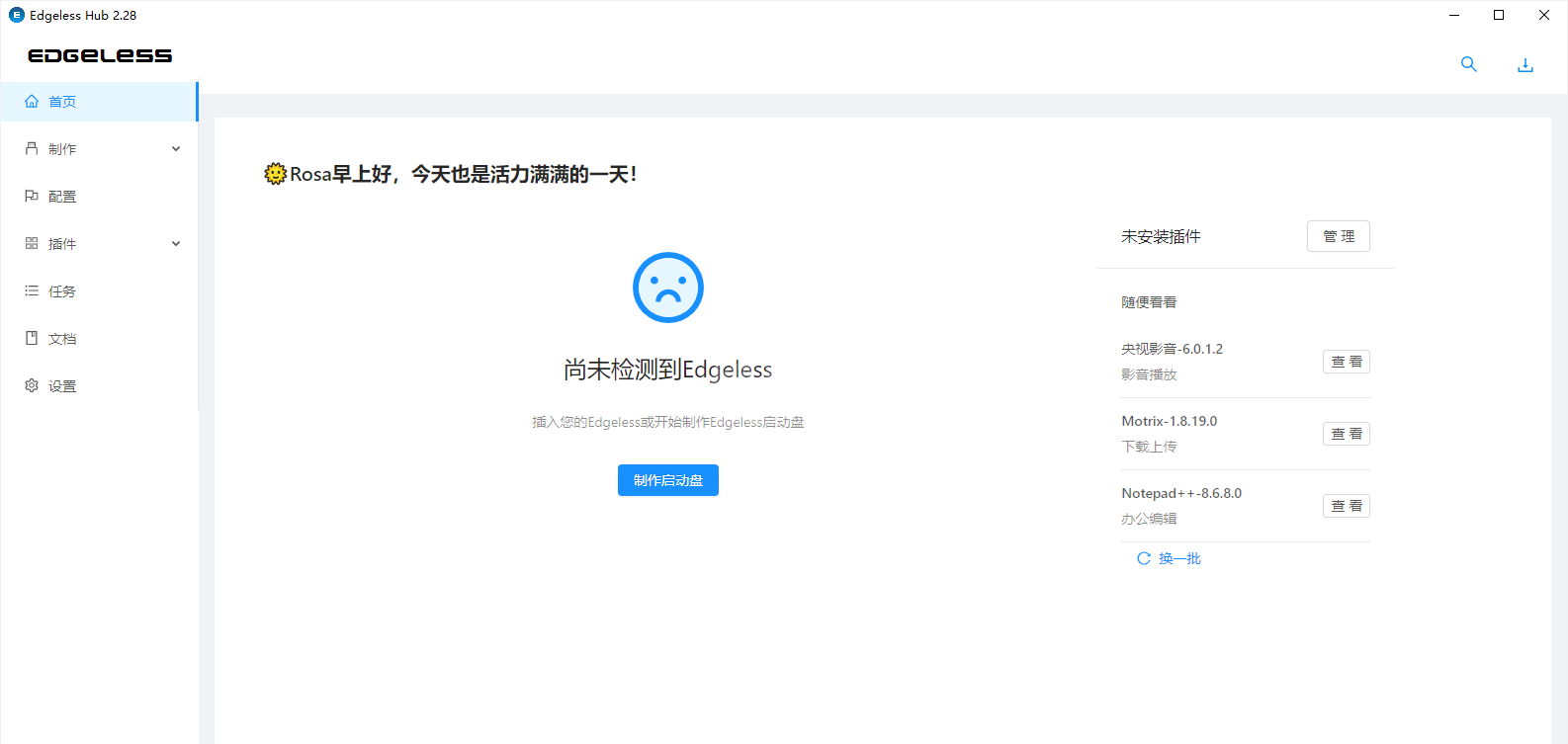Click the refresh icon next to 换一批
1568x744 pixels.
point(1144,558)
